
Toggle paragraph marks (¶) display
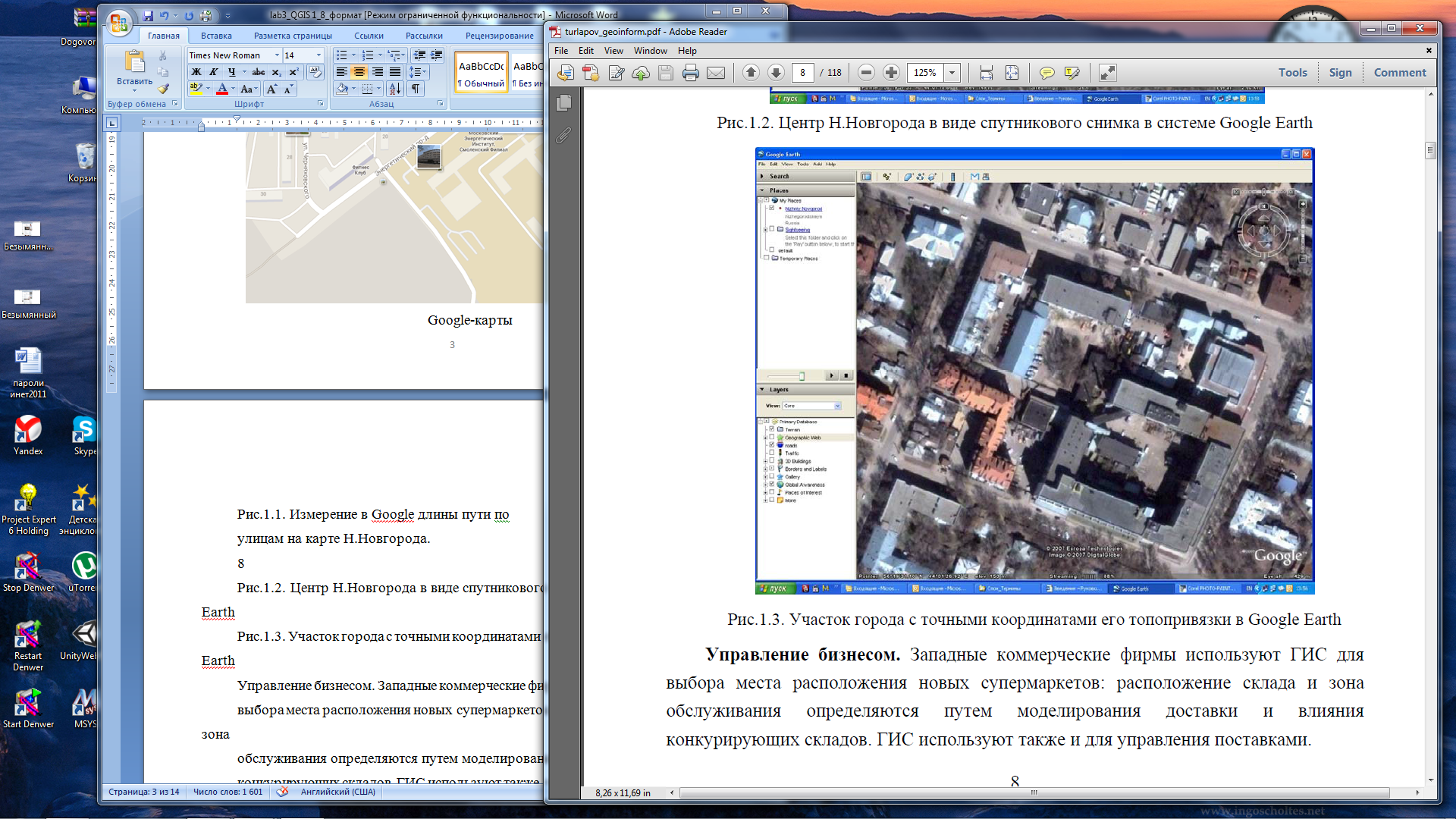tap(416, 89)
